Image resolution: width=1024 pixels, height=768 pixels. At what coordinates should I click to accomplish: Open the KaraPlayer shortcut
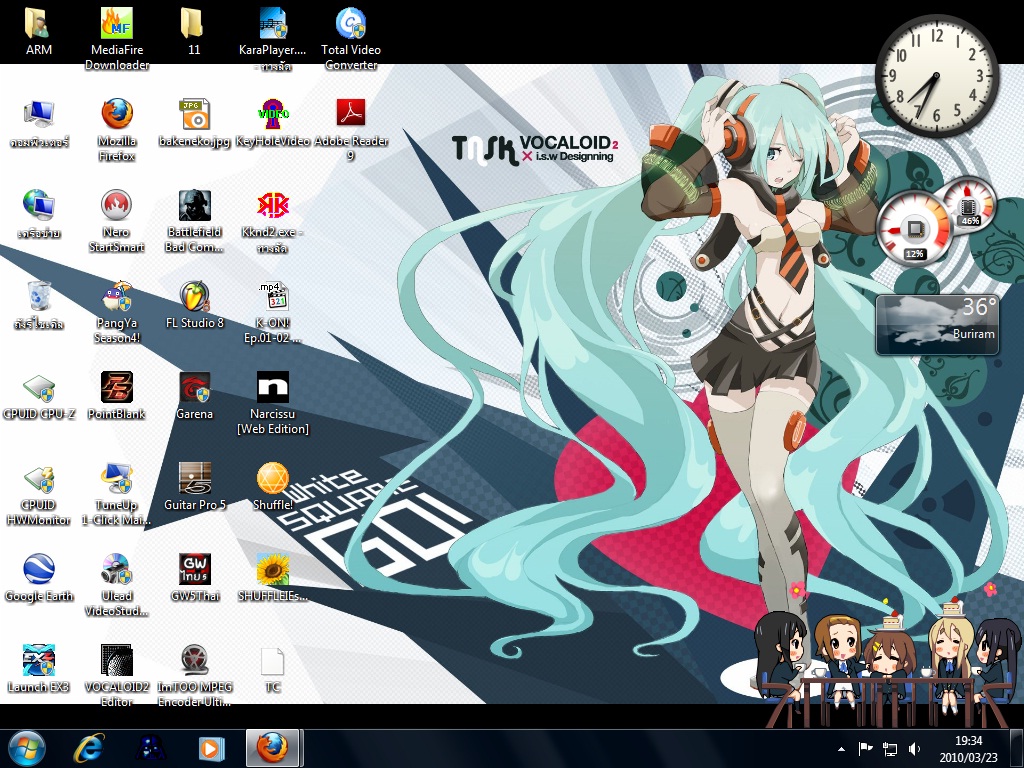coord(272,38)
